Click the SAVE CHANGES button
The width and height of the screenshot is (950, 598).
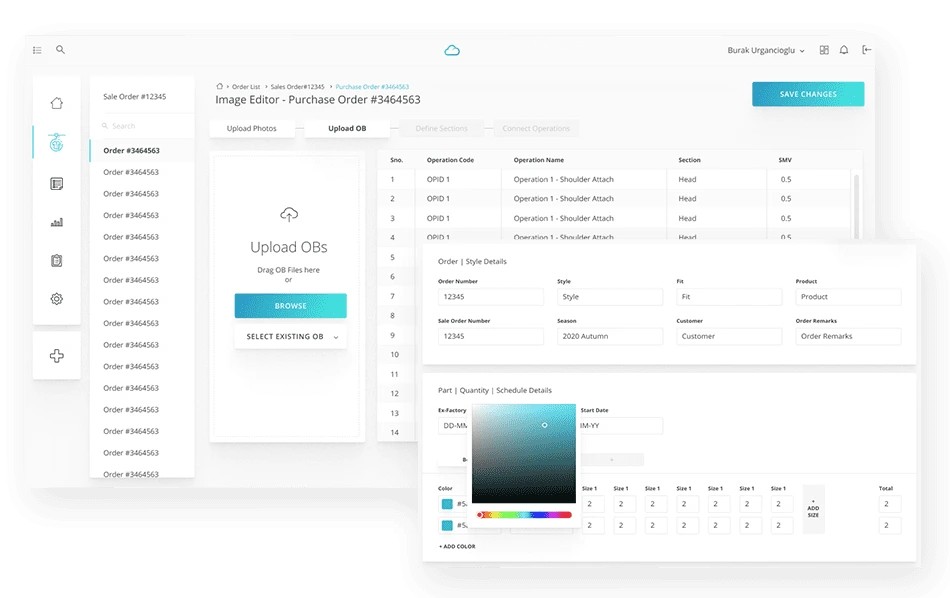click(x=808, y=94)
